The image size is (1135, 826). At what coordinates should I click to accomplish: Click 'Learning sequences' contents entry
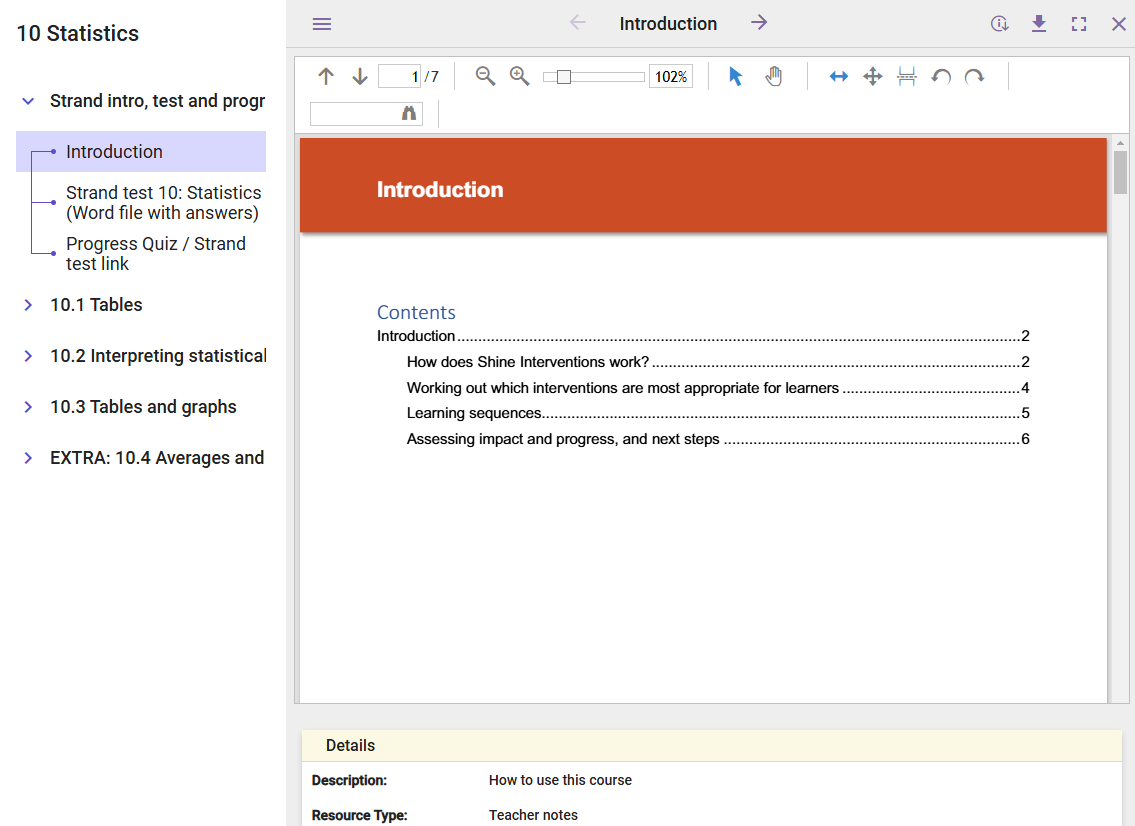click(474, 413)
